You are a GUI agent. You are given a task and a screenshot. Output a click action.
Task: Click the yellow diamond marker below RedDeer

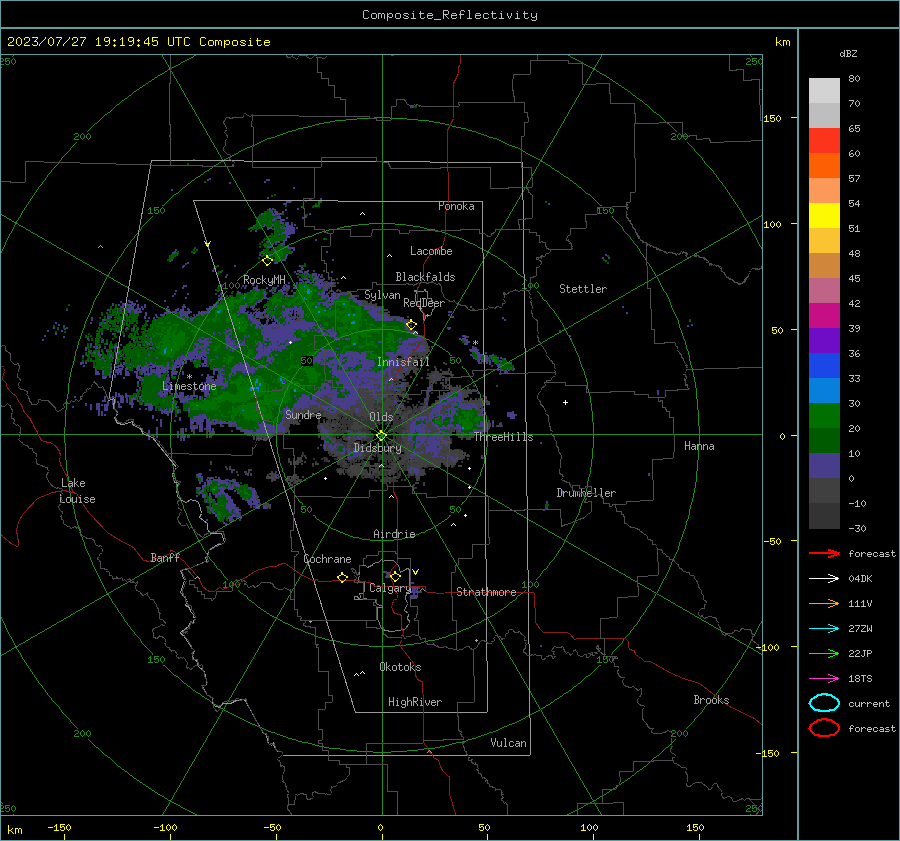tap(412, 325)
